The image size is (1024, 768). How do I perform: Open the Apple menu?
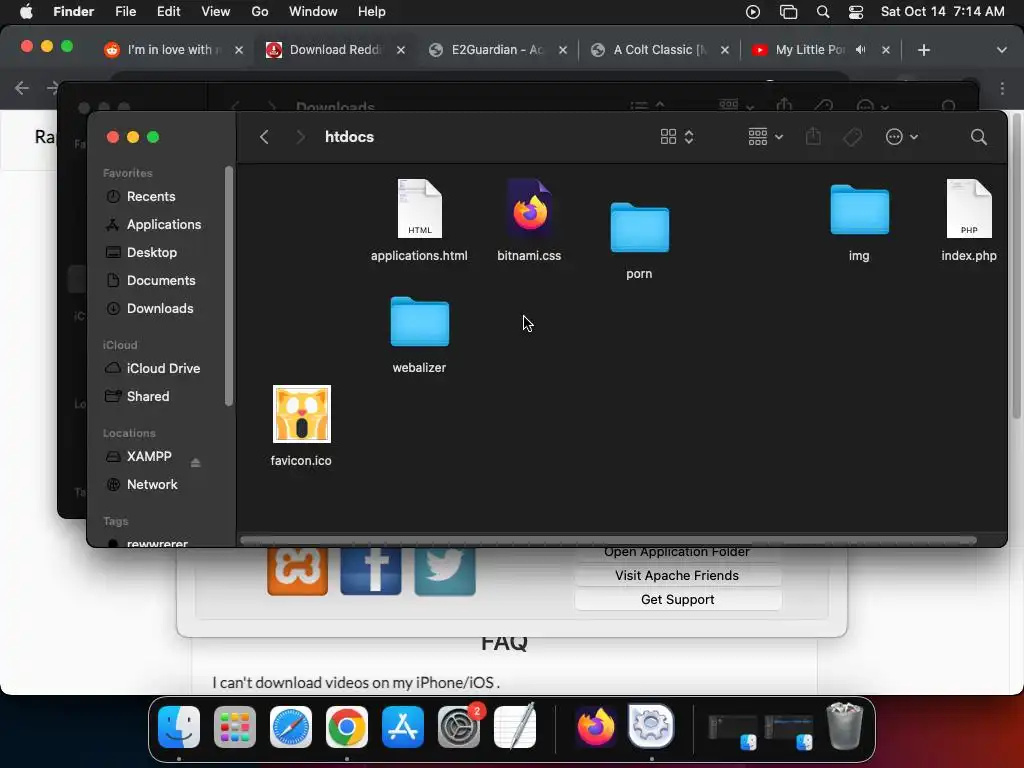pyautogui.click(x=26, y=12)
